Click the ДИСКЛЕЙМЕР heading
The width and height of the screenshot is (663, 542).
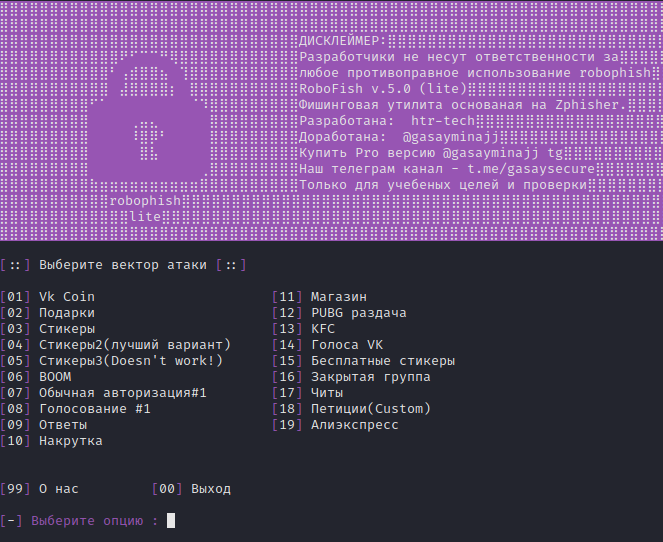pos(341,41)
